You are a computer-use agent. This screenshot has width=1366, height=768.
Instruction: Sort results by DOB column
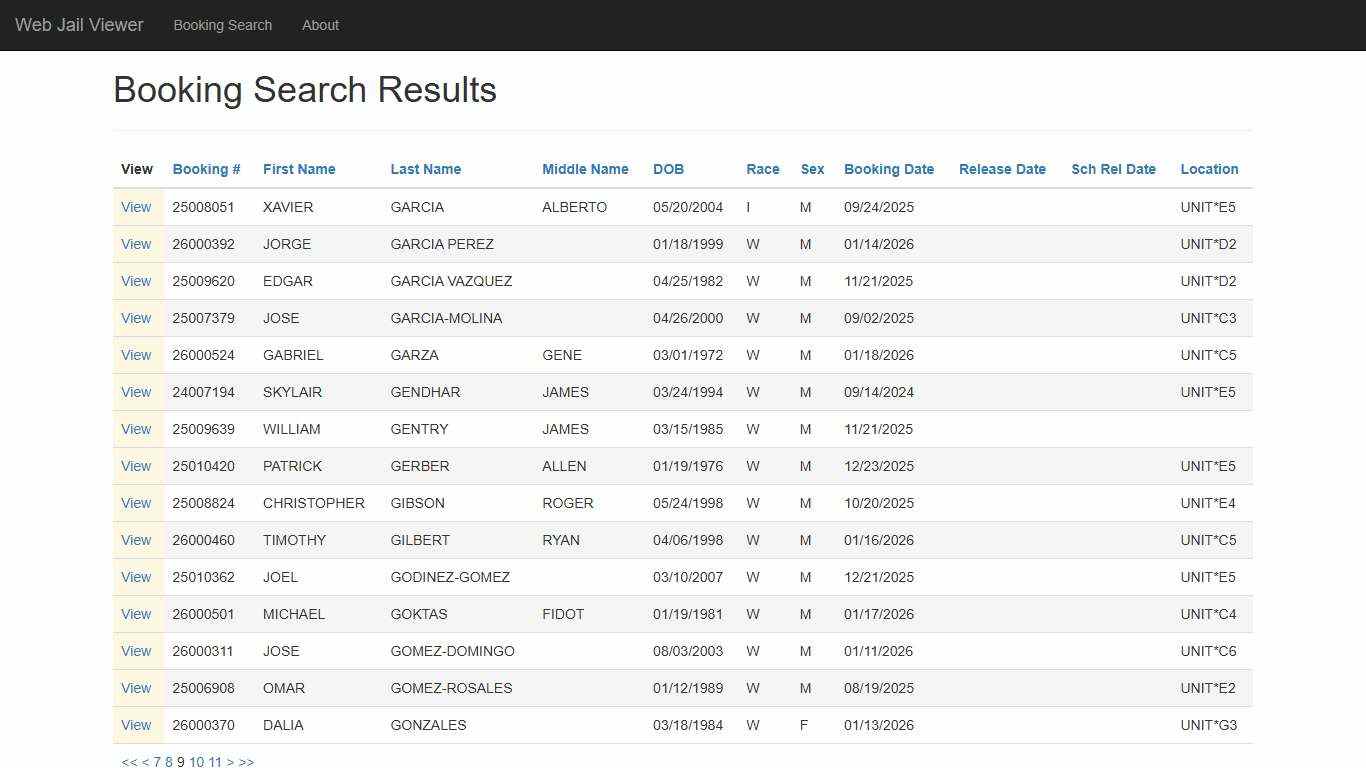(x=668, y=169)
